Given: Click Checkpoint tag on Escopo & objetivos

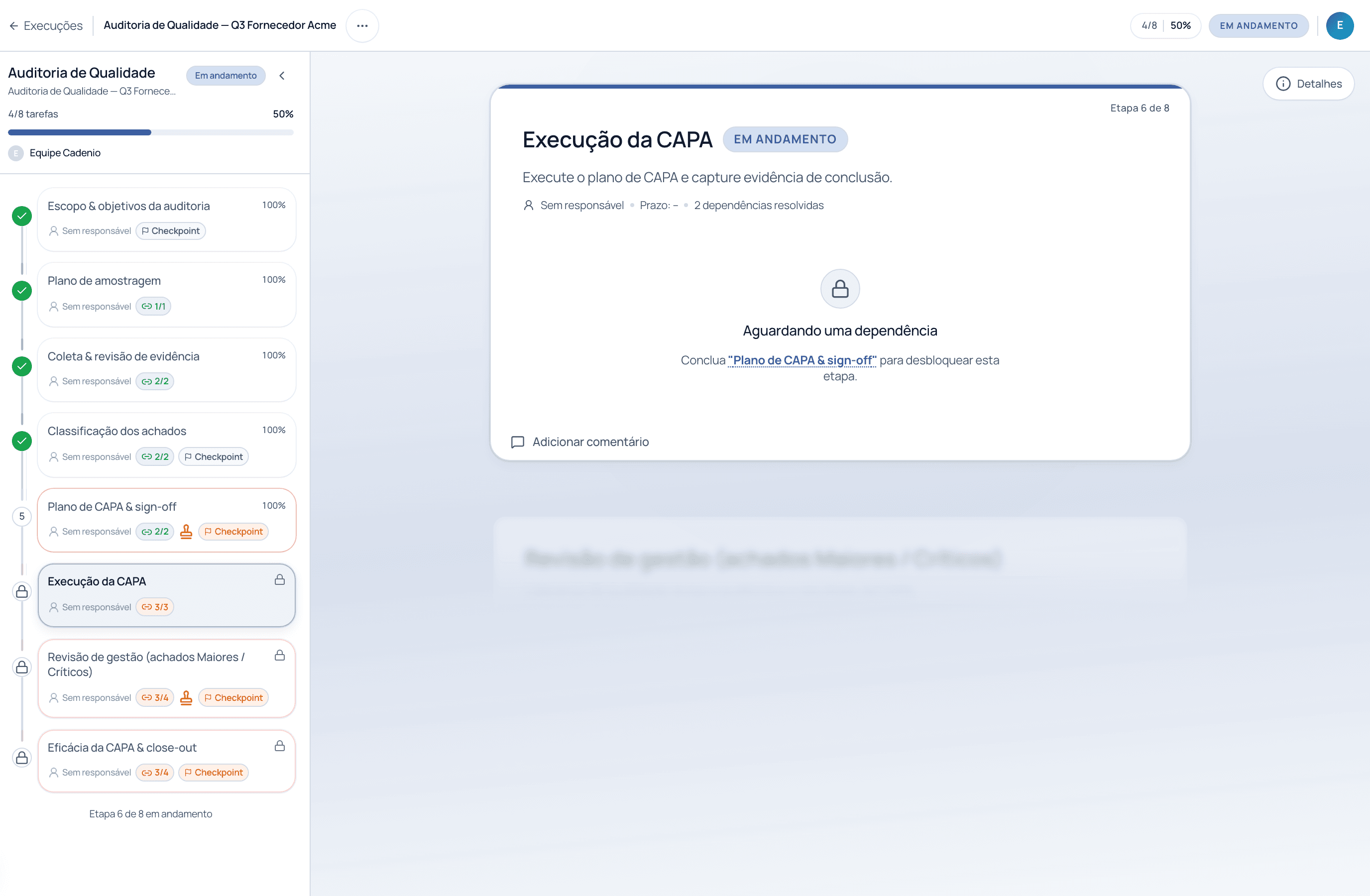Looking at the screenshot, I should point(170,231).
